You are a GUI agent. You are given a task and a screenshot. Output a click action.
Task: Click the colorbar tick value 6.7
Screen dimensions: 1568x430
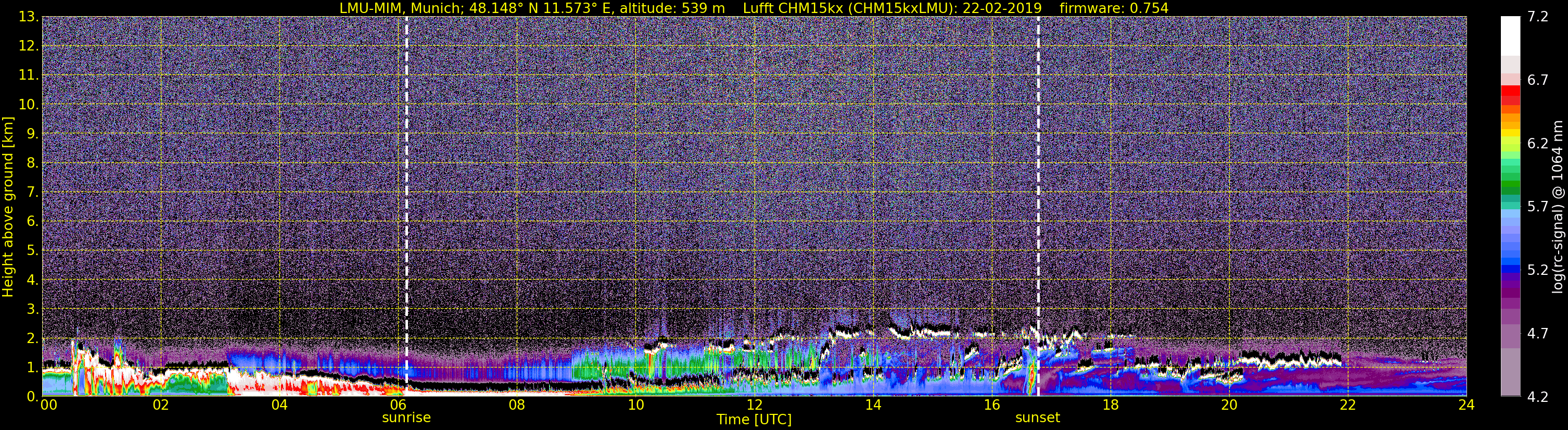[x=1538, y=80]
